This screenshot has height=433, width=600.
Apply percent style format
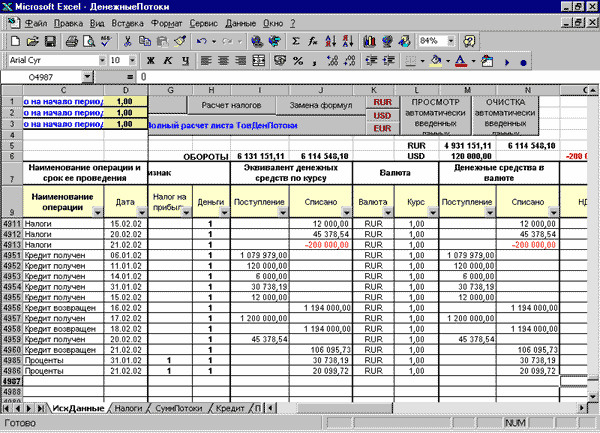point(298,61)
